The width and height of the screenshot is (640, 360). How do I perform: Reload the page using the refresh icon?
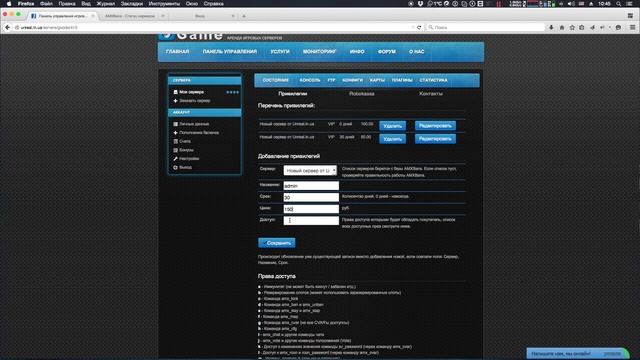[x=419, y=27]
